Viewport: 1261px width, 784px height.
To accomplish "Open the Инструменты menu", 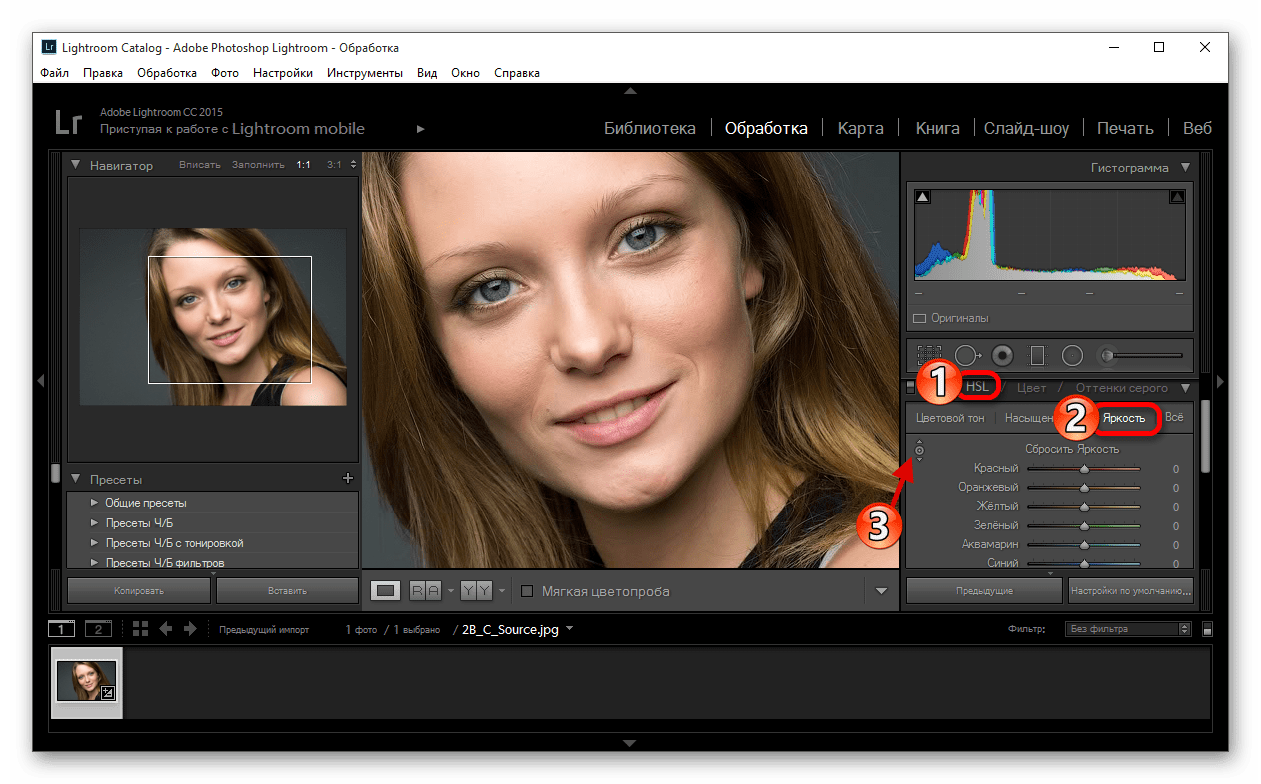I will pyautogui.click(x=364, y=73).
